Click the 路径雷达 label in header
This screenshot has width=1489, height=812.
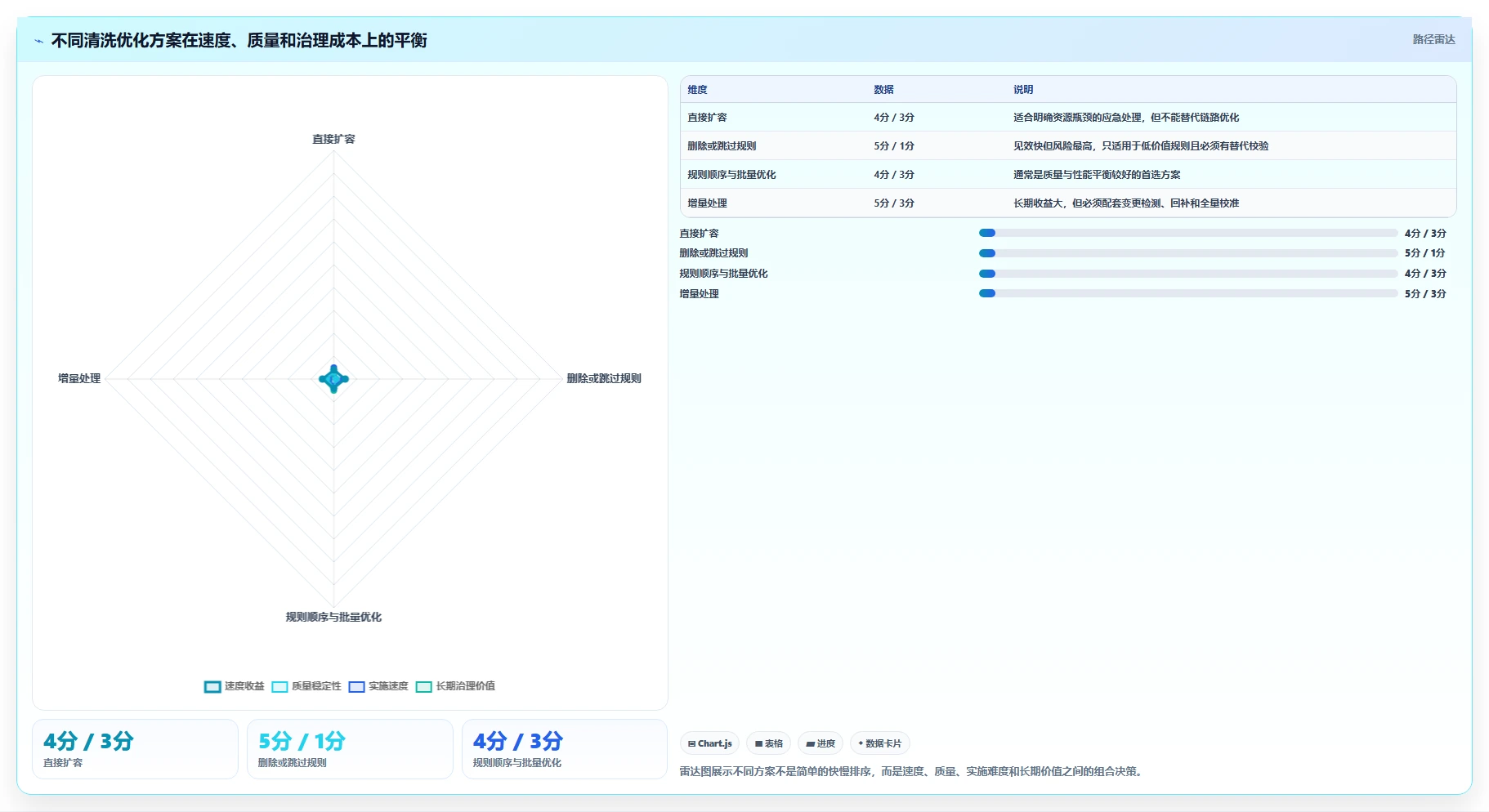point(1433,39)
